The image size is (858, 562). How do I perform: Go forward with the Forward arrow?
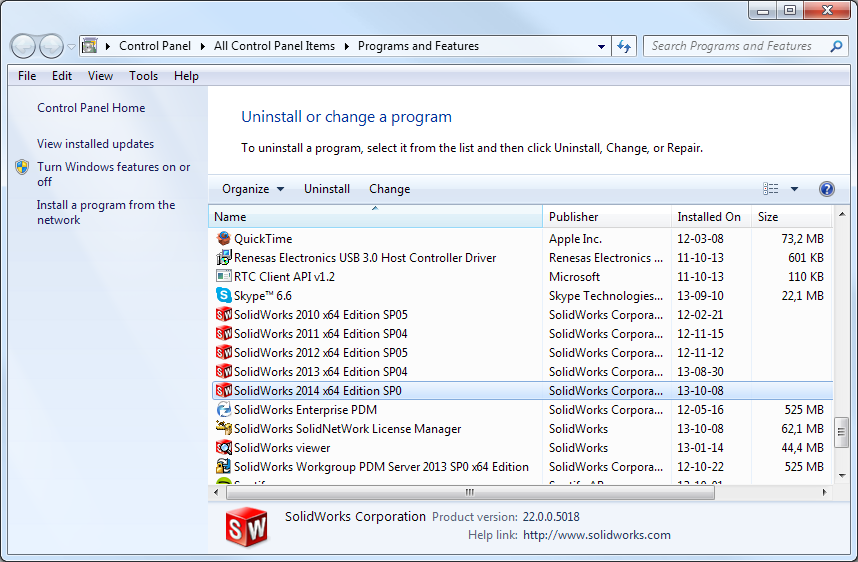[51, 47]
